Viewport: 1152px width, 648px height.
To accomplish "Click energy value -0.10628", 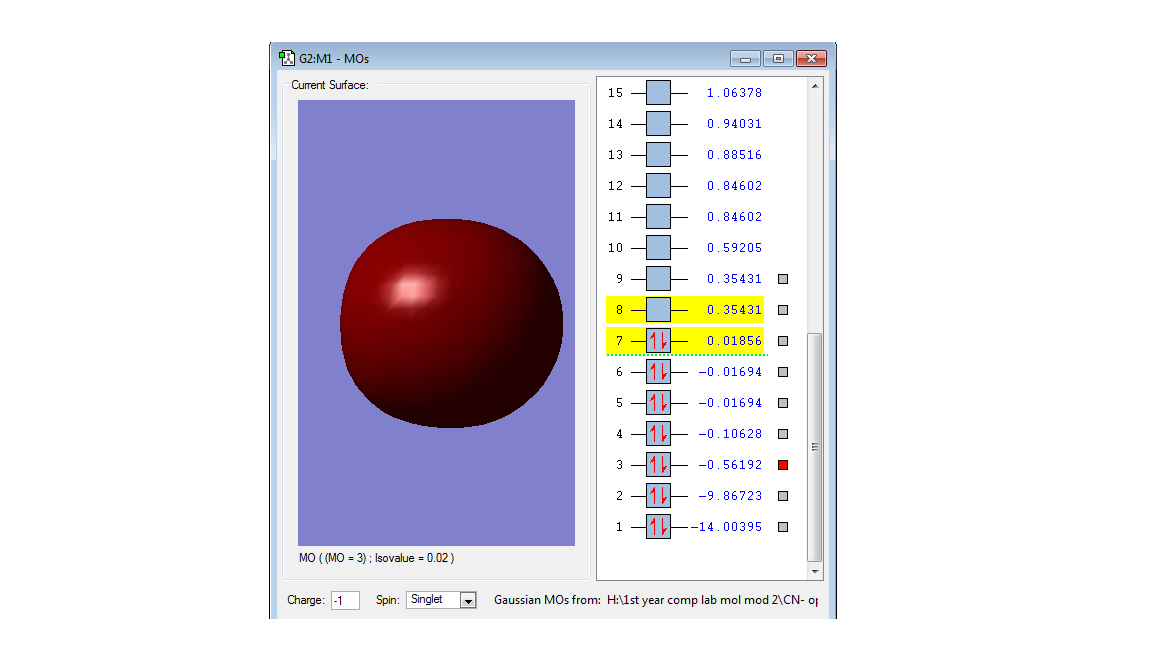I will tap(730, 433).
